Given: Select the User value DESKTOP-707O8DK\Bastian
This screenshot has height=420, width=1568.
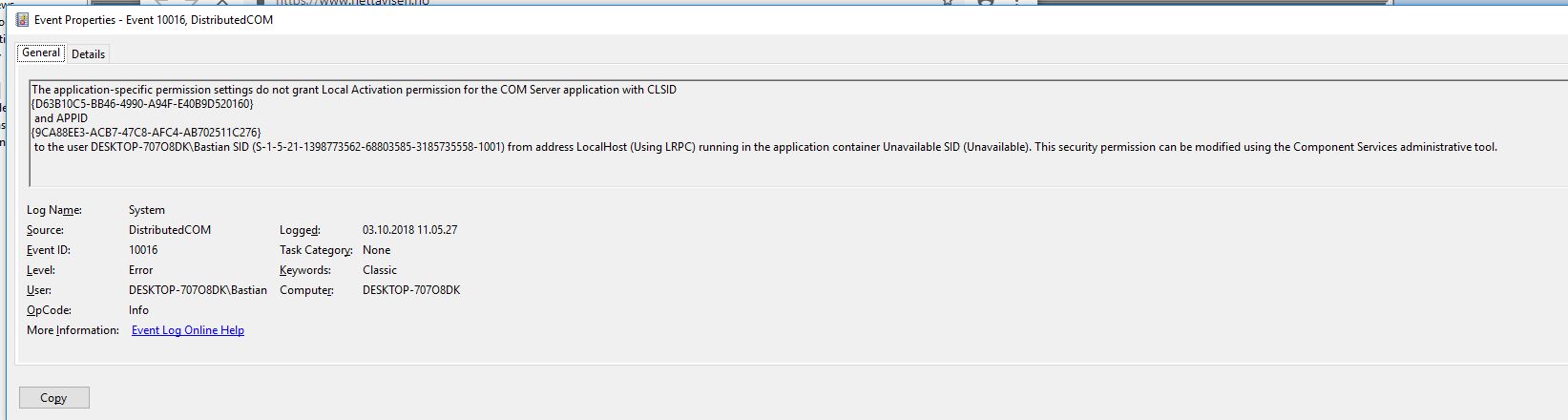Looking at the screenshot, I should tap(198, 290).
